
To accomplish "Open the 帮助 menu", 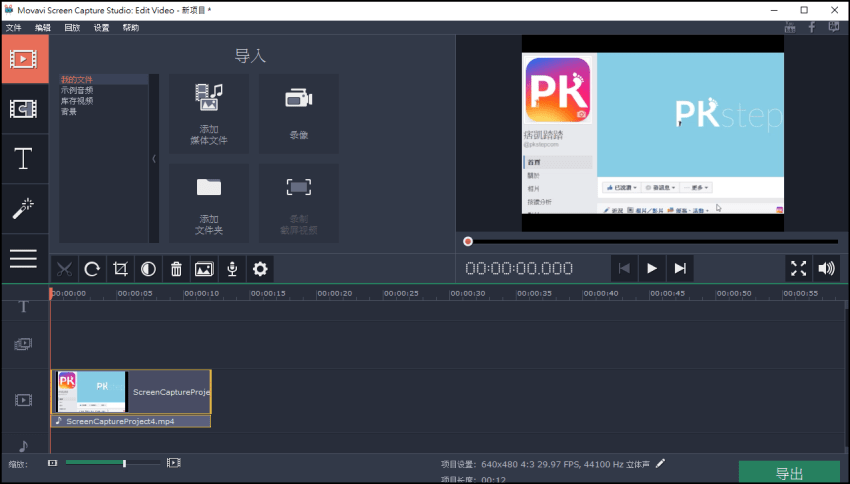I will [131, 28].
